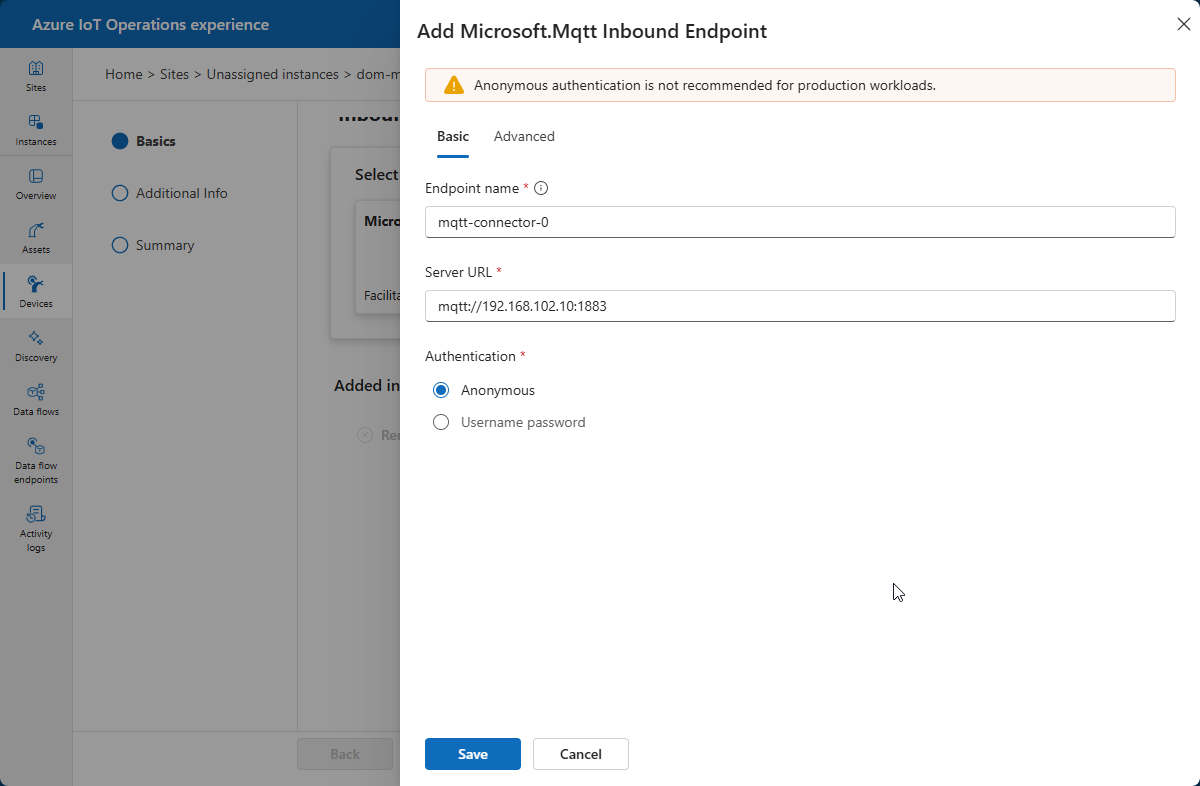The image size is (1200, 786).
Task: Click the Endpoint name text field
Action: click(799, 222)
